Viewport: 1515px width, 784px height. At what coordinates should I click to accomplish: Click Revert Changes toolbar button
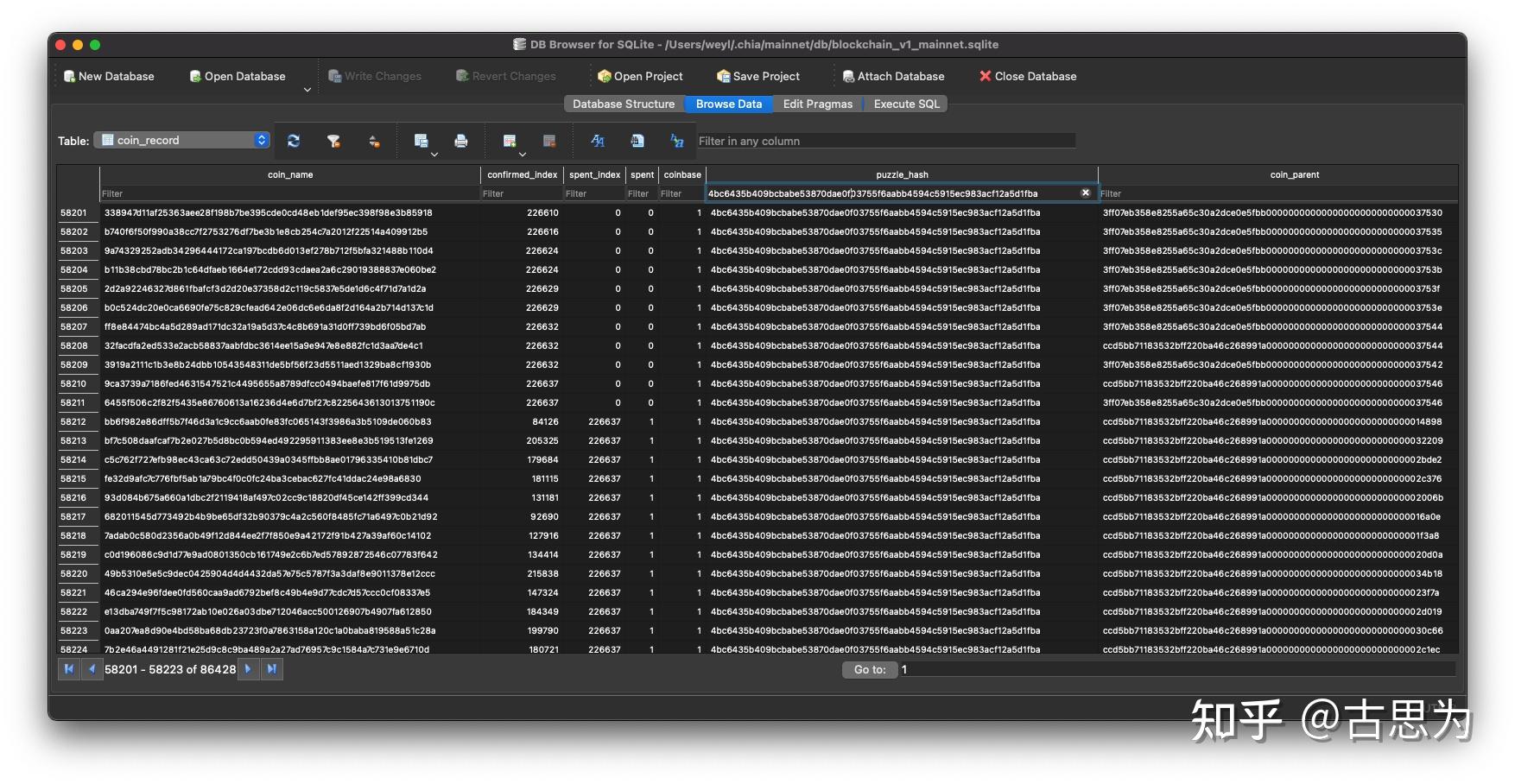click(506, 76)
